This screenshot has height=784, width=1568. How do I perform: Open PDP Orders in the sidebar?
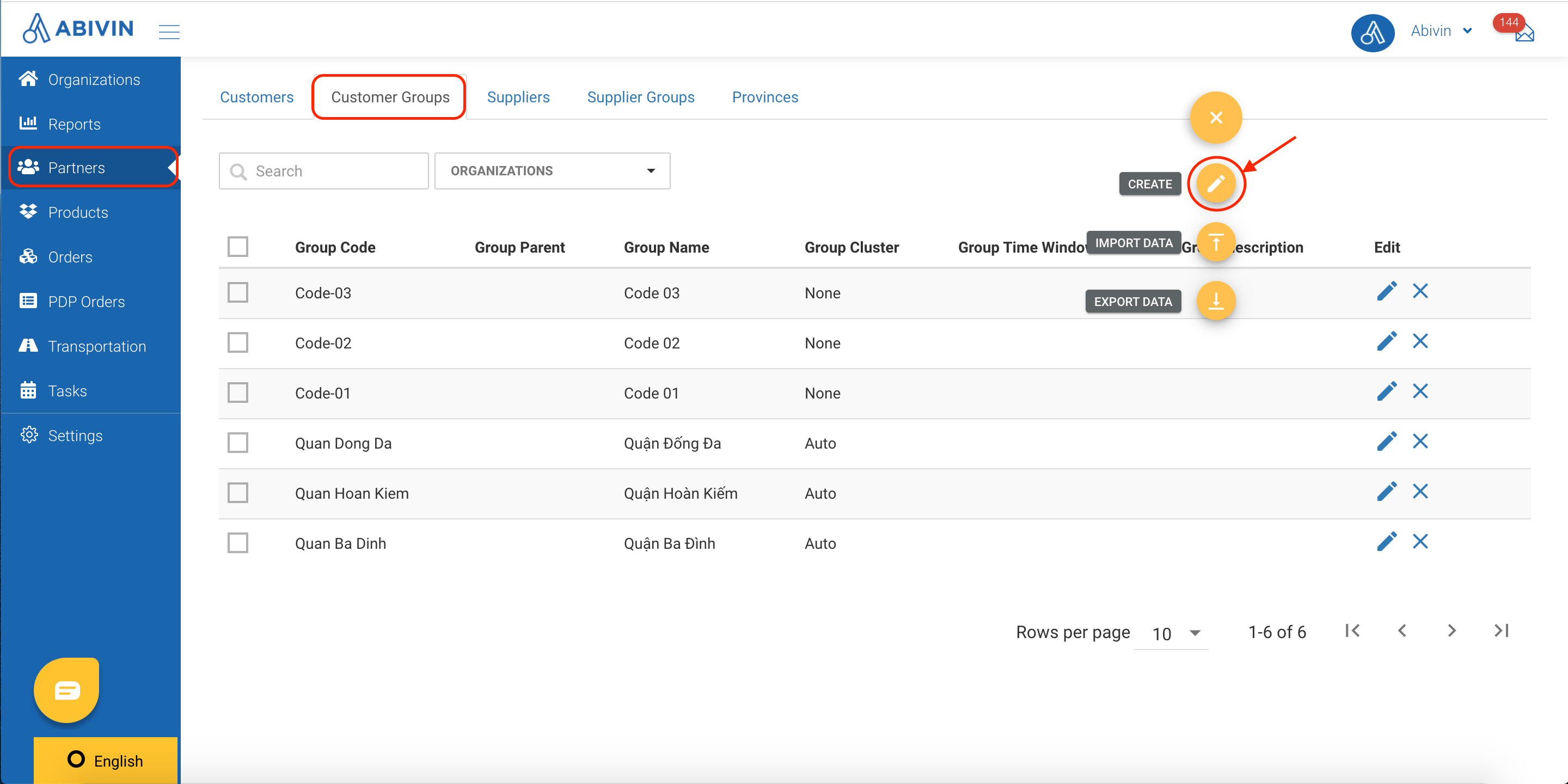(91, 302)
